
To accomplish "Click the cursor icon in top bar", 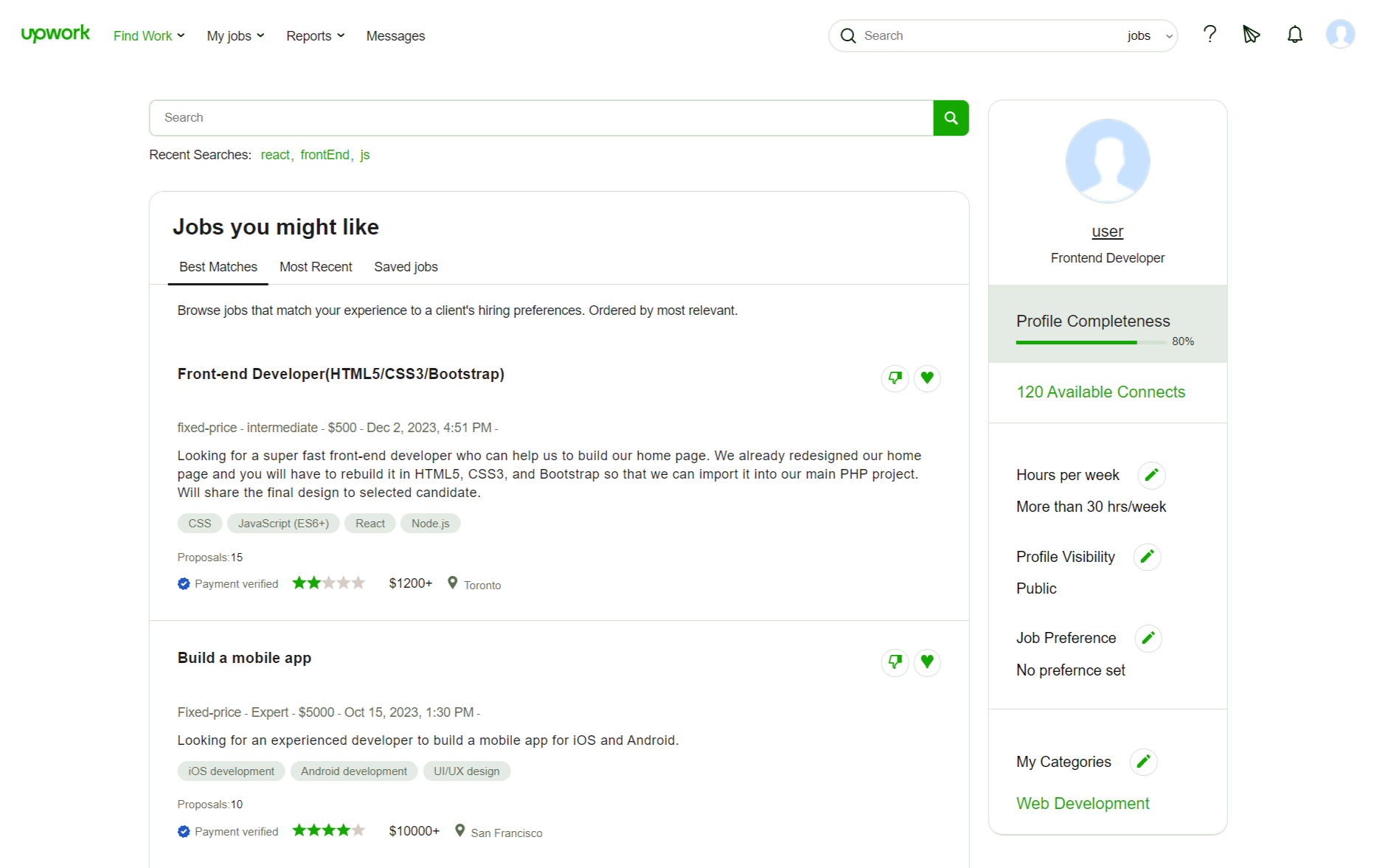I will [x=1251, y=35].
